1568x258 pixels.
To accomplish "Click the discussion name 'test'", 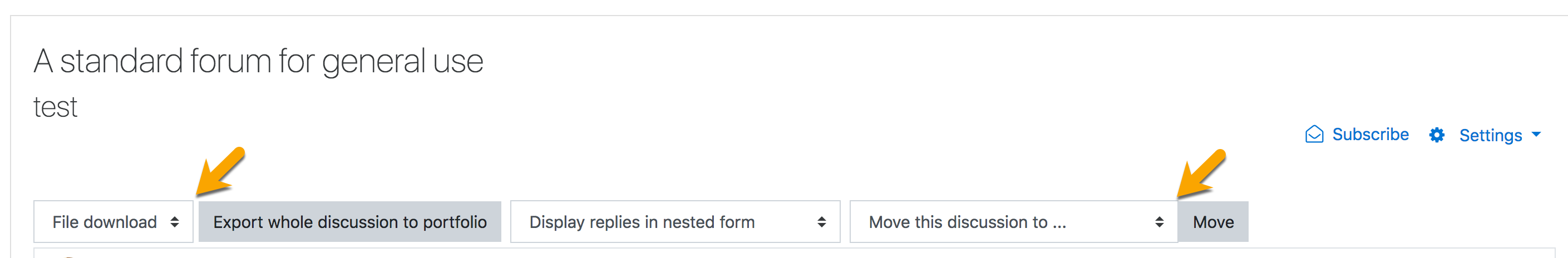I will coord(56,108).
